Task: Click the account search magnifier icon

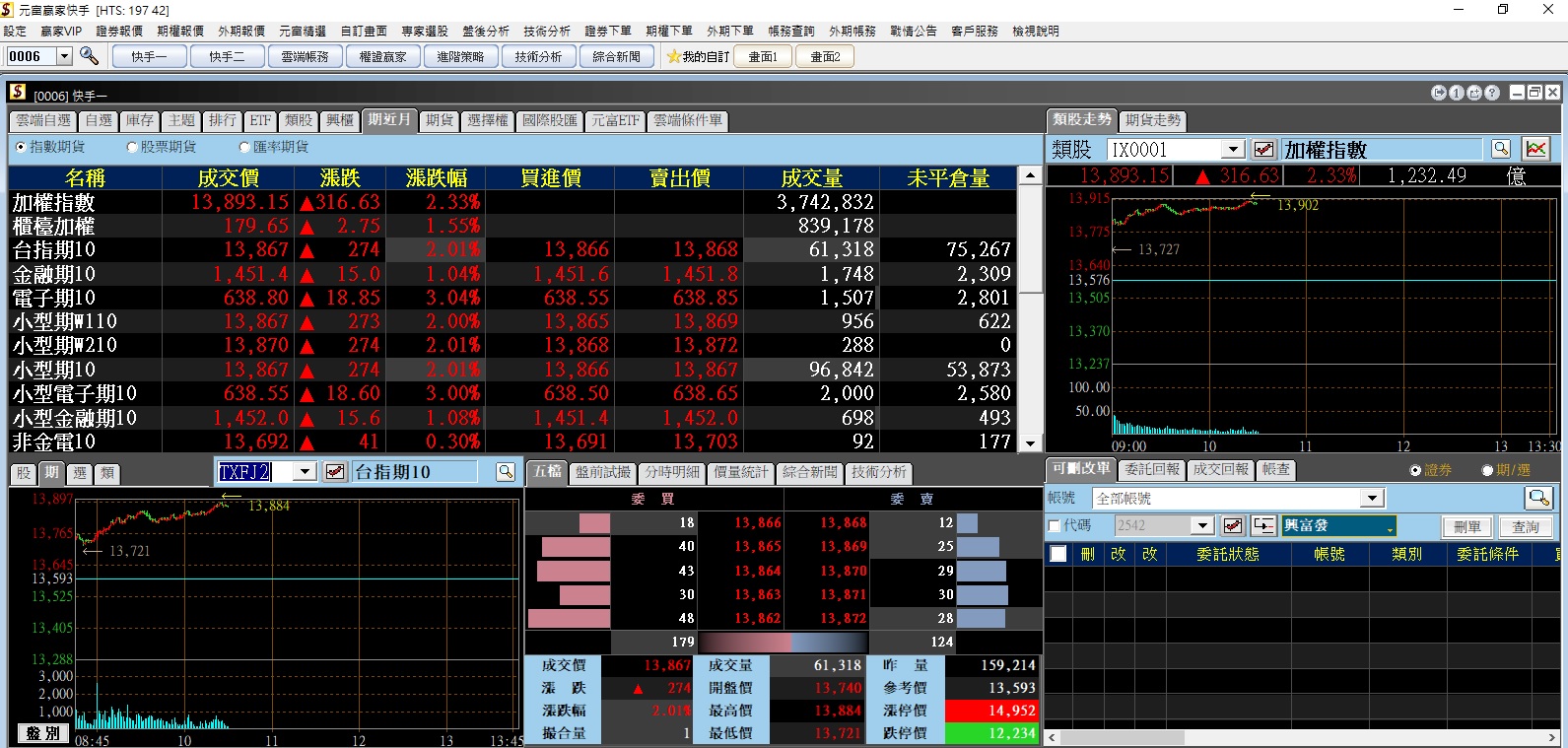Action: 1537,498
